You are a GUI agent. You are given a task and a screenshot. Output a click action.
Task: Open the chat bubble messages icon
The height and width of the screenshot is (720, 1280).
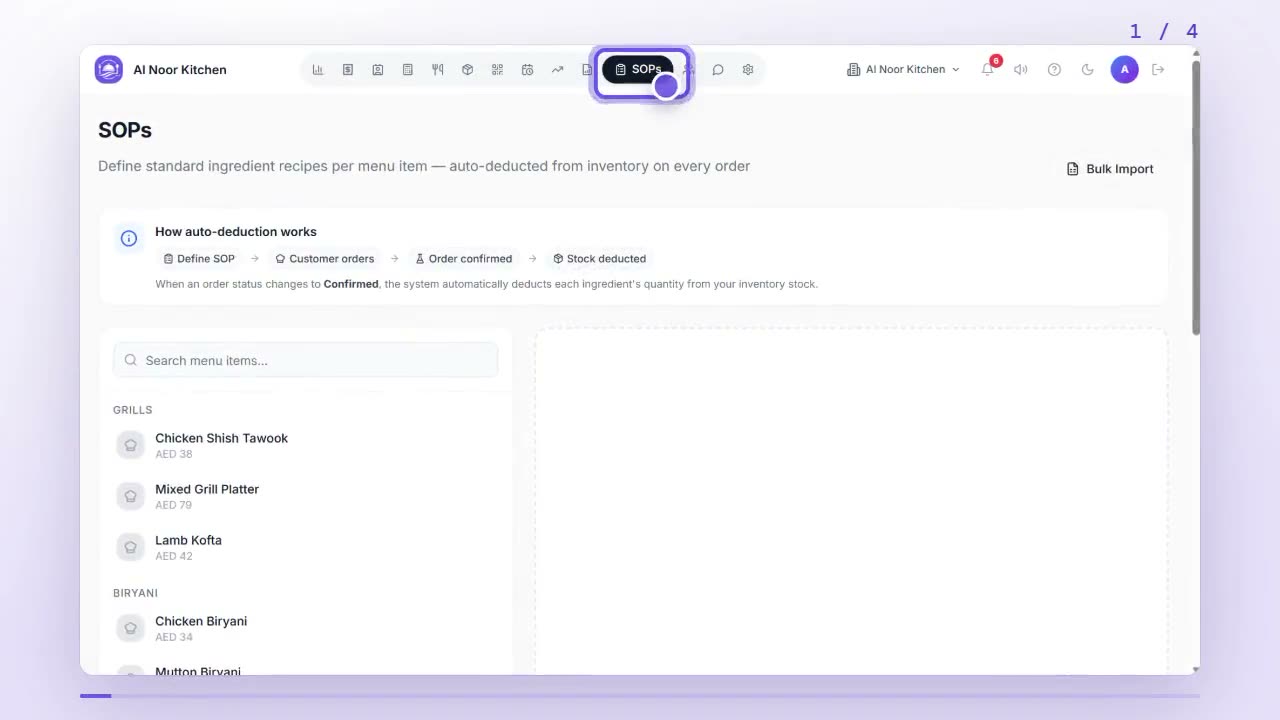(x=718, y=70)
